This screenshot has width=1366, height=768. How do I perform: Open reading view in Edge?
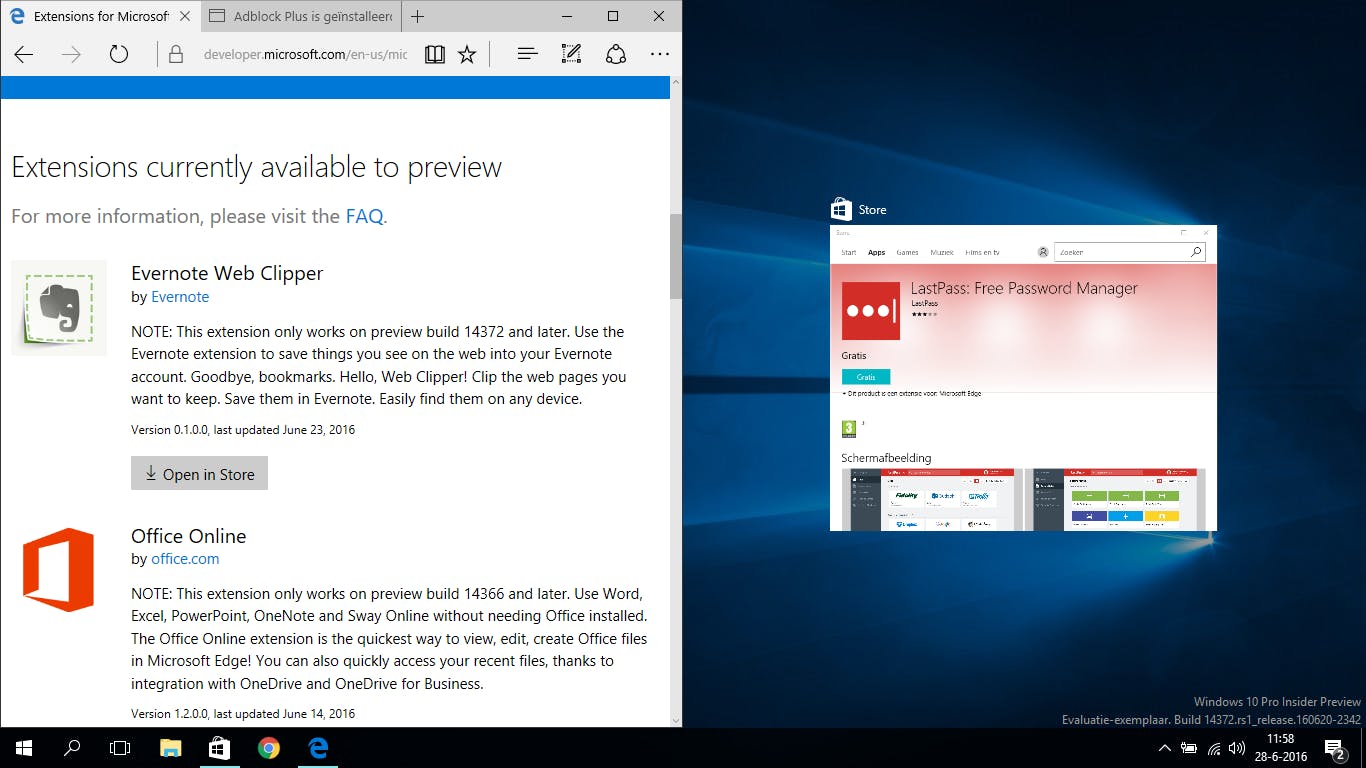[434, 55]
